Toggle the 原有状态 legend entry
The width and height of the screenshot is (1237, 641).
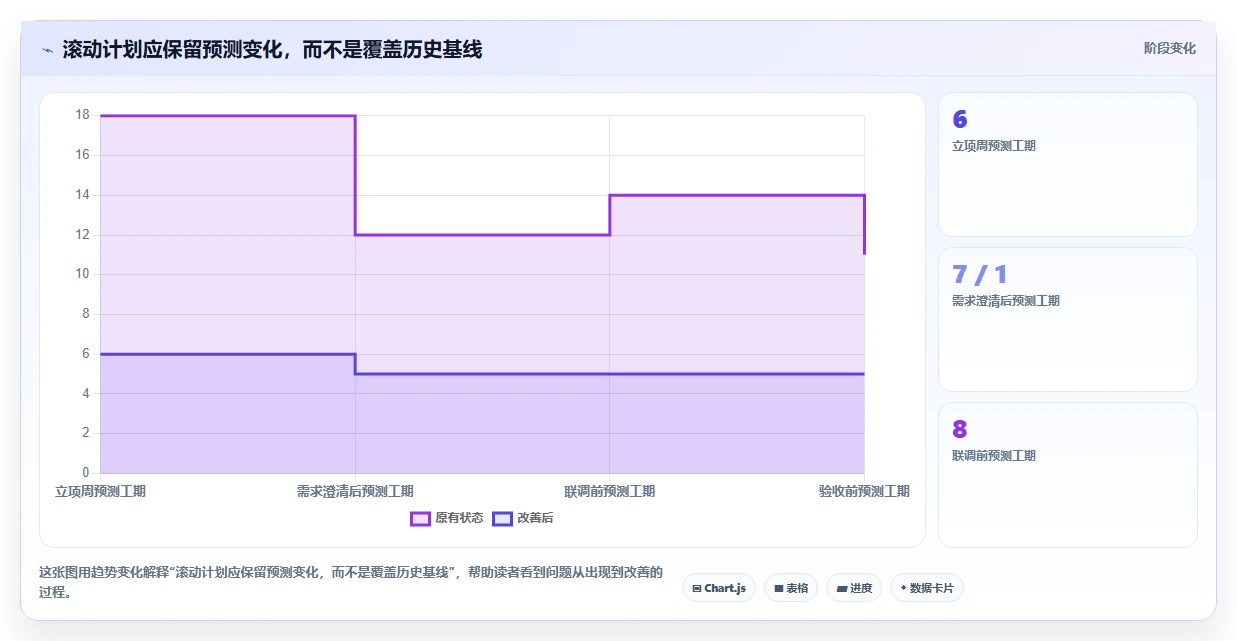(447, 518)
